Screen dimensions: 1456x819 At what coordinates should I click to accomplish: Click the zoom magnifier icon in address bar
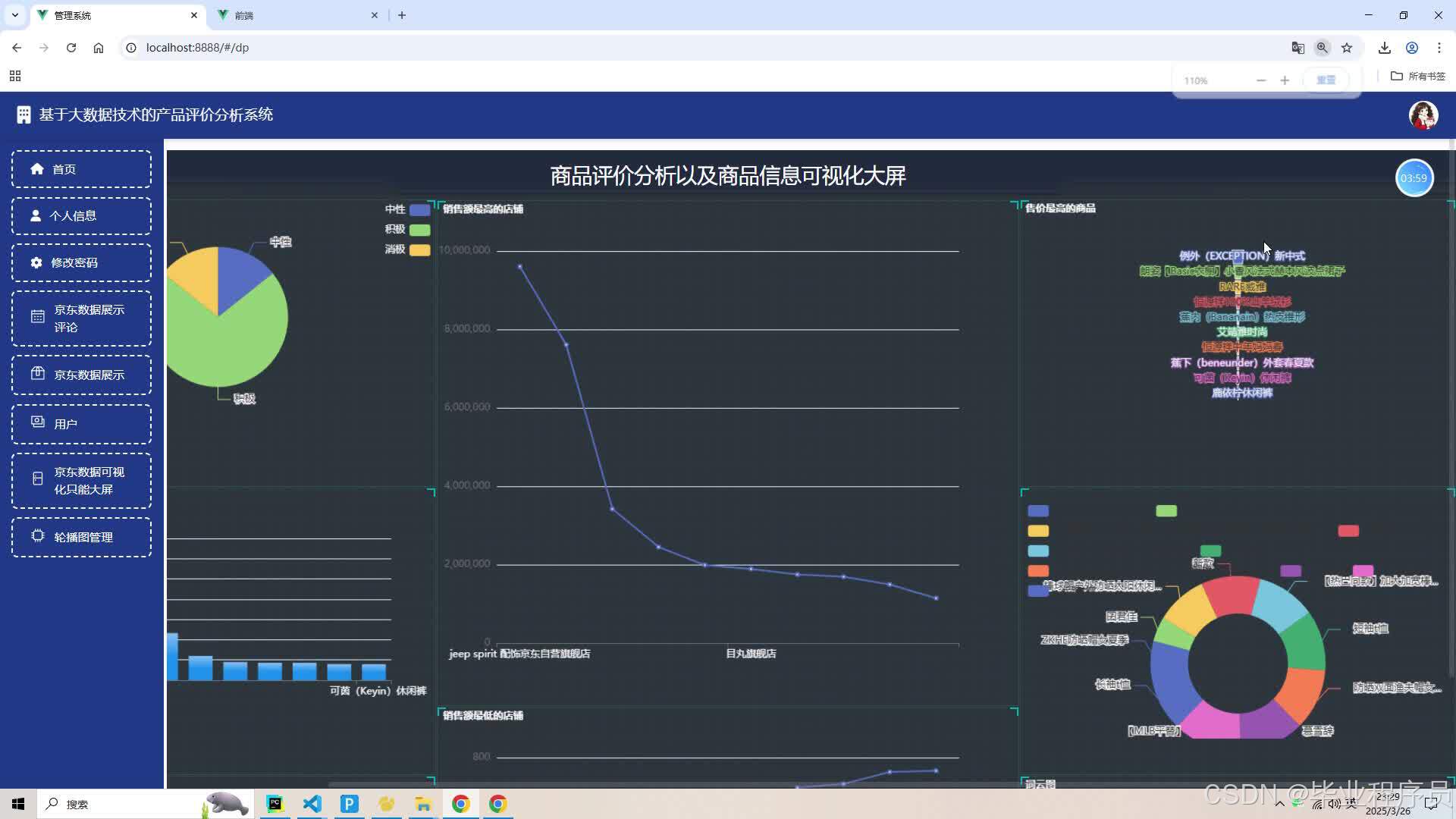(x=1322, y=48)
